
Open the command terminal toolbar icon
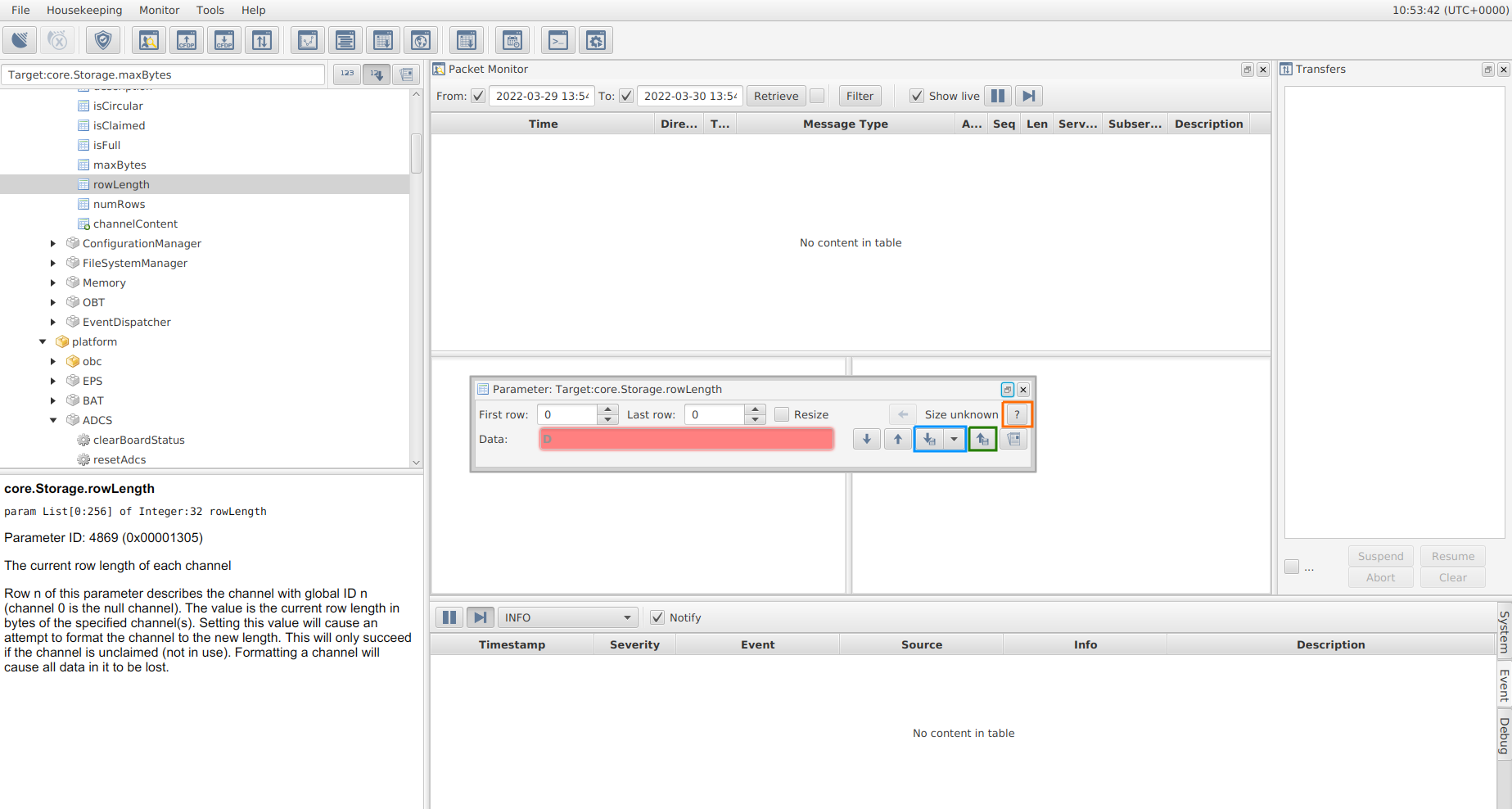click(558, 40)
